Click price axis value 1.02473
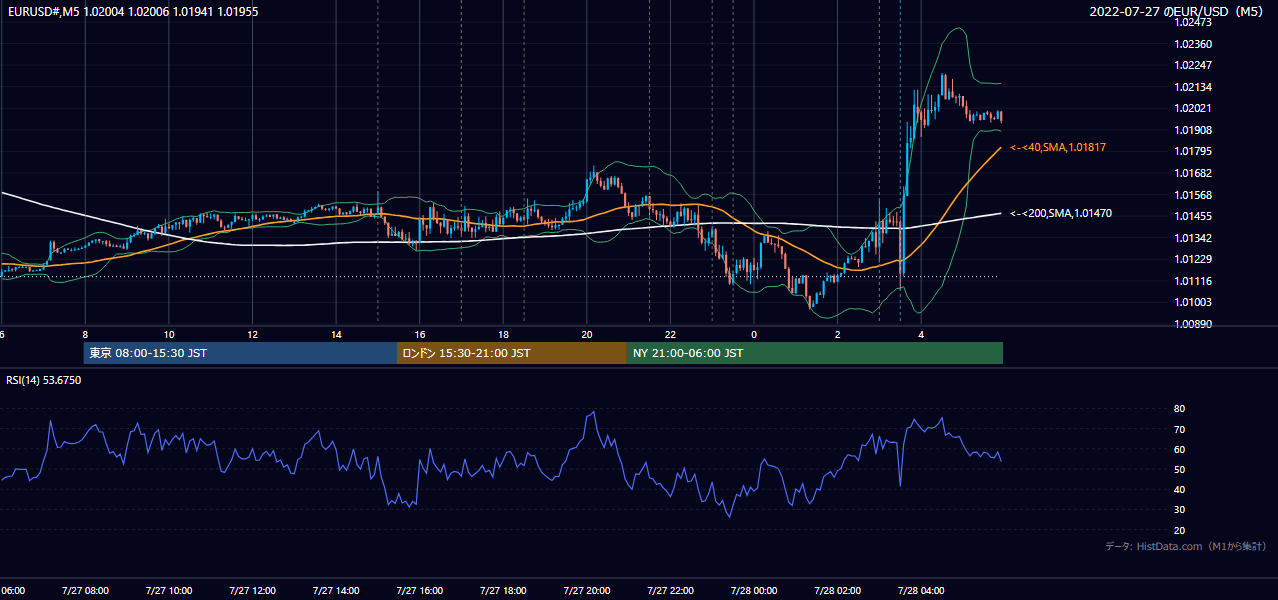 click(1193, 22)
